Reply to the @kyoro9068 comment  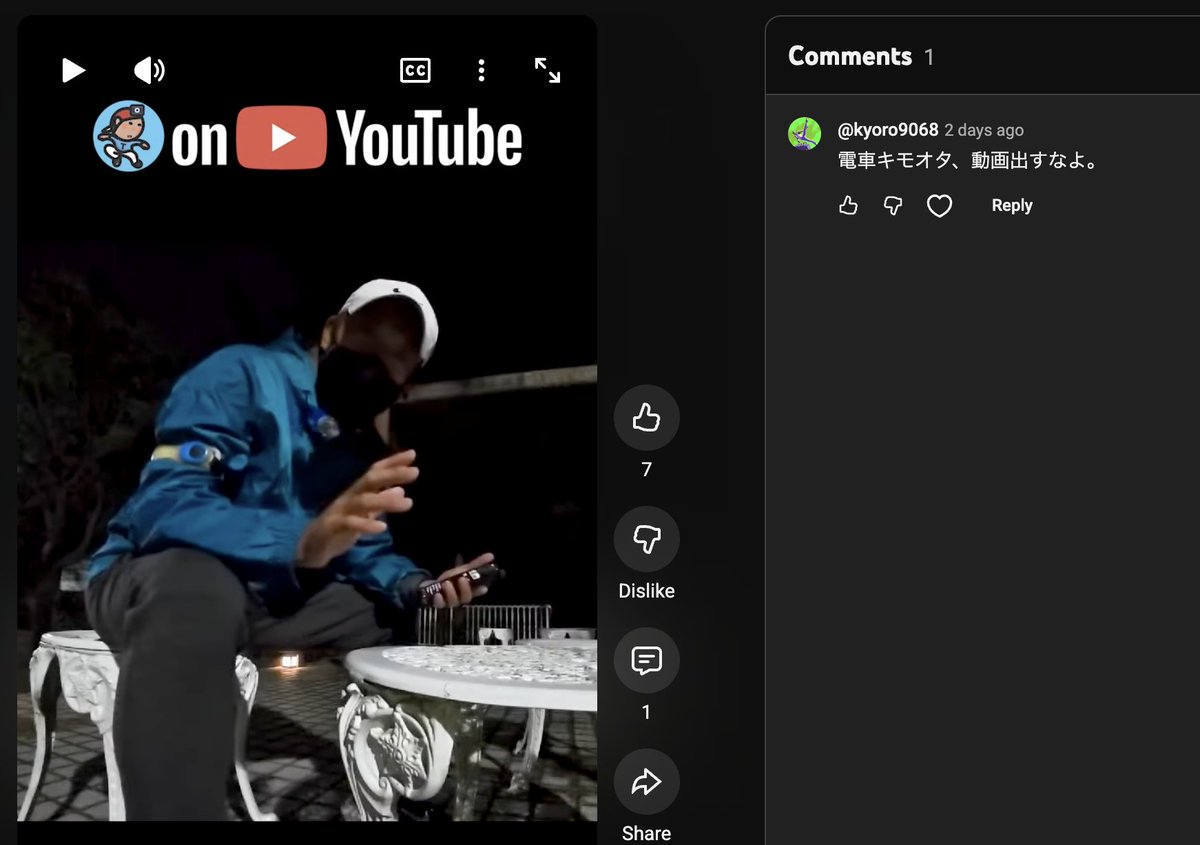1012,205
